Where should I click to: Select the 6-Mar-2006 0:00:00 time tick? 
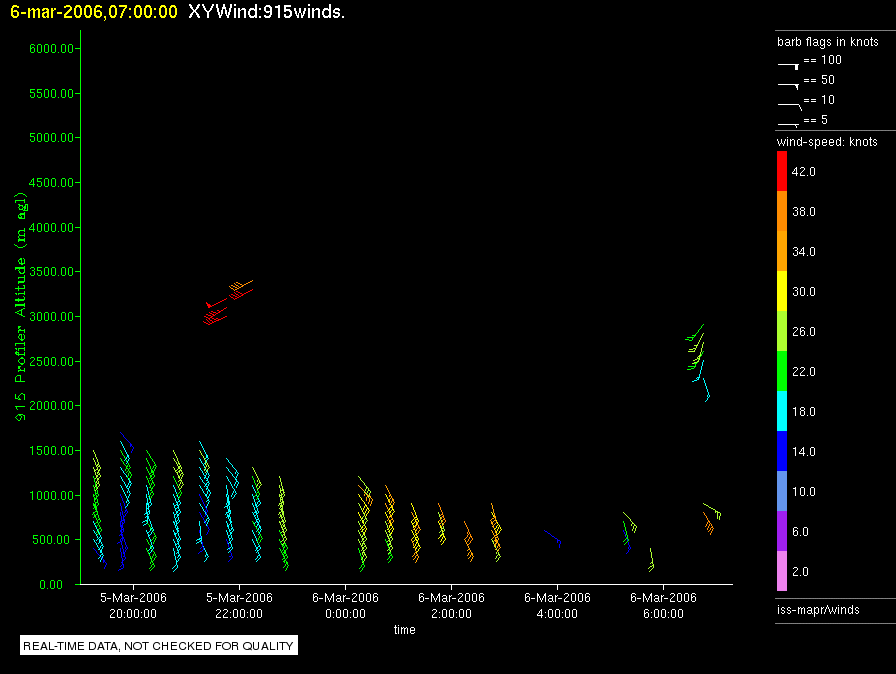345,605
